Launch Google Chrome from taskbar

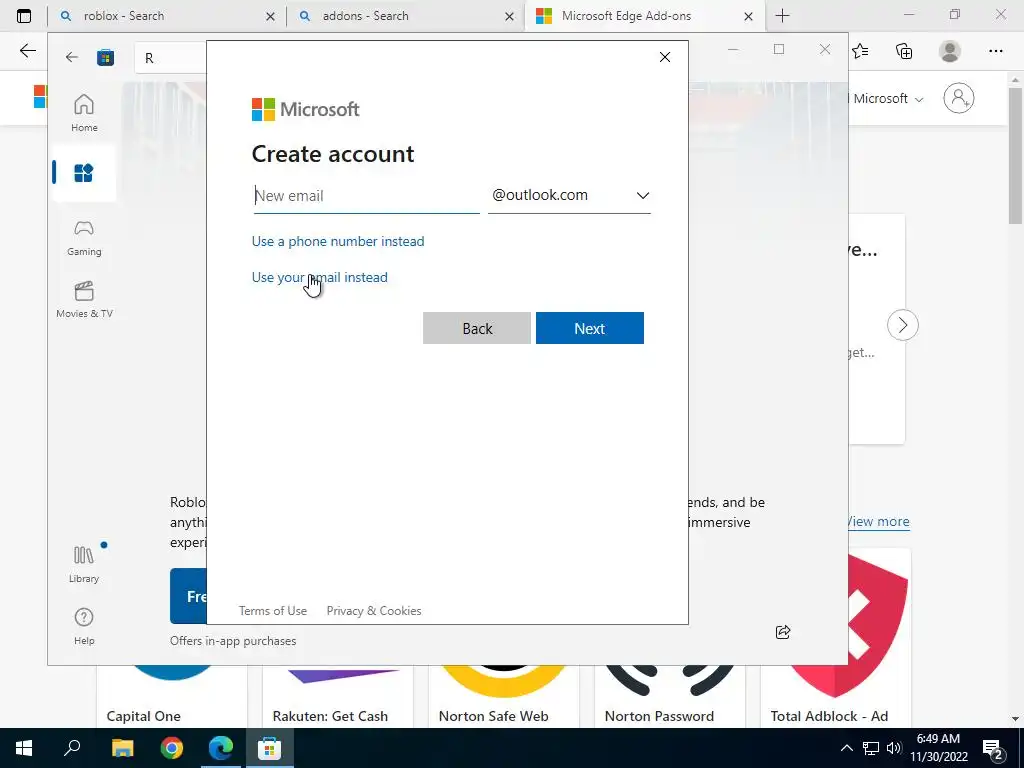click(x=172, y=748)
